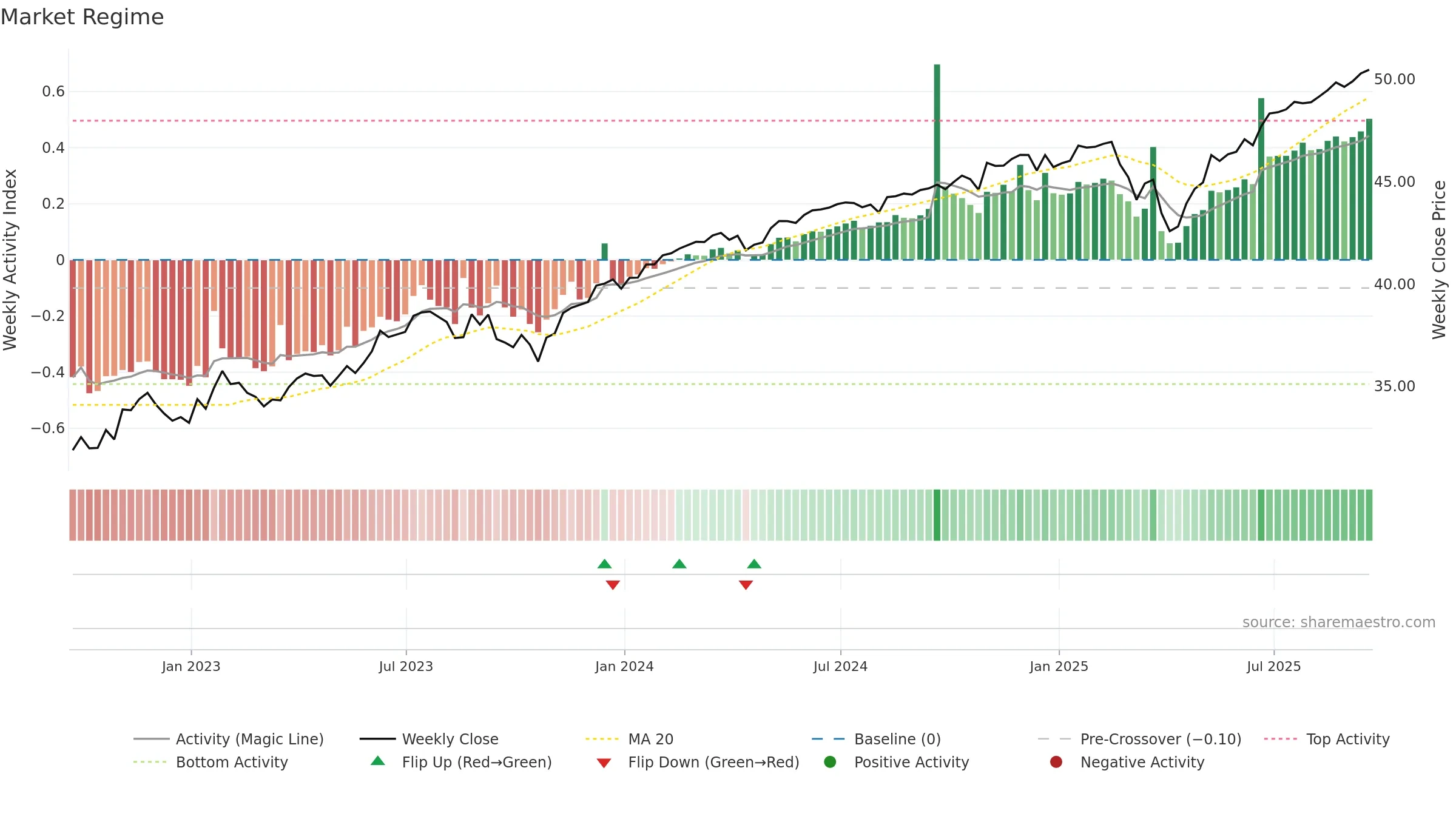Click the first red flip-down marker near Jan 2024

click(x=613, y=585)
